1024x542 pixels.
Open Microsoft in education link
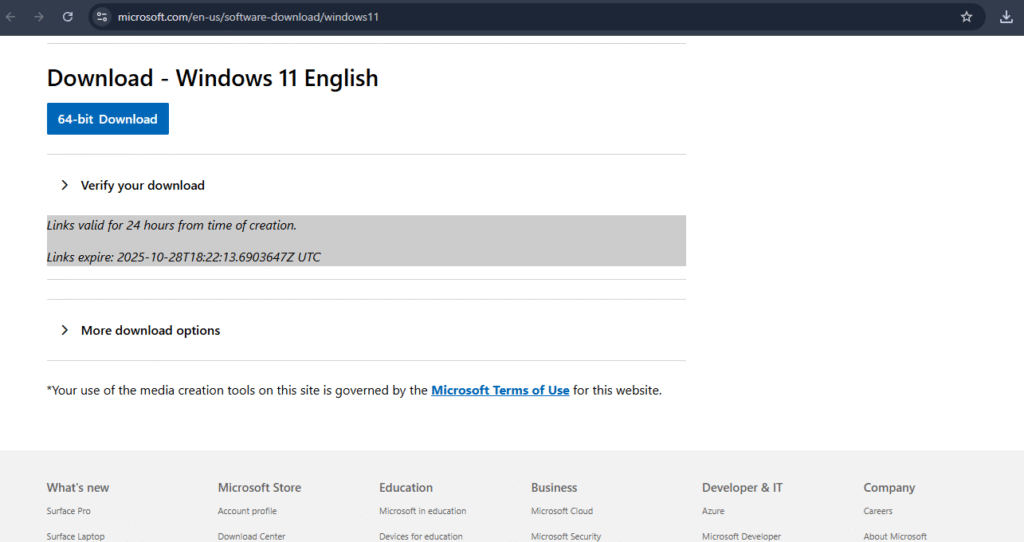423,511
